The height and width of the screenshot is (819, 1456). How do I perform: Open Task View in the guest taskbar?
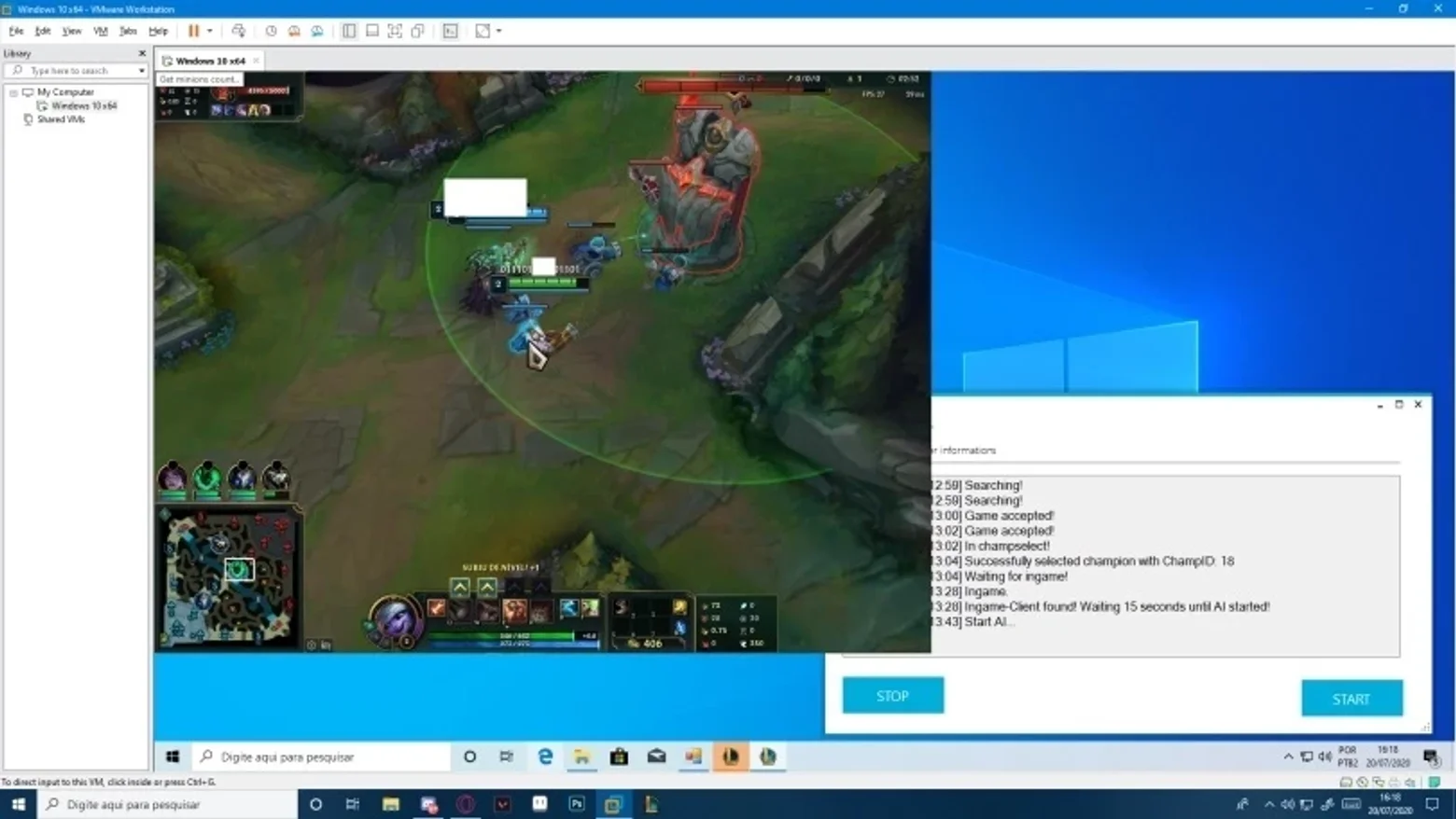(x=507, y=757)
